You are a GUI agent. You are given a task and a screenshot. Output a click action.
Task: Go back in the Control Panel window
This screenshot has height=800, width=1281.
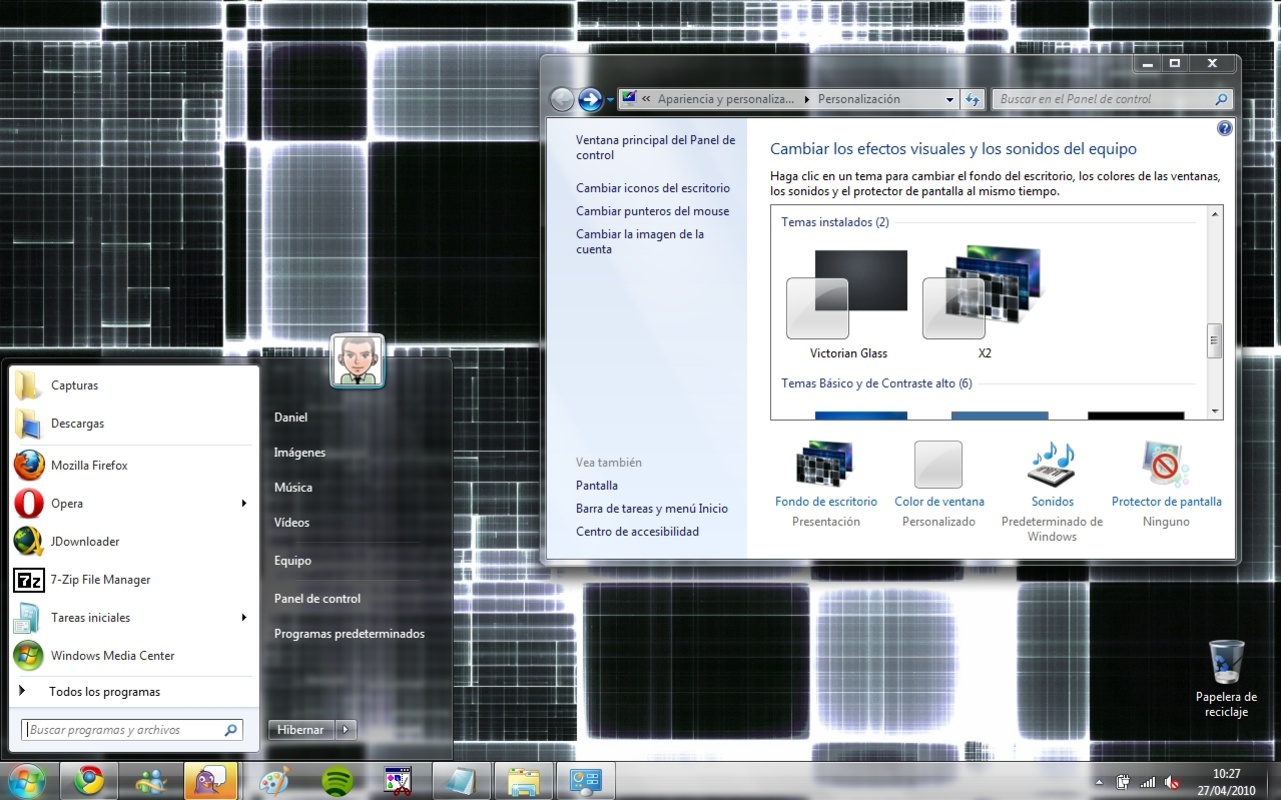click(x=562, y=99)
